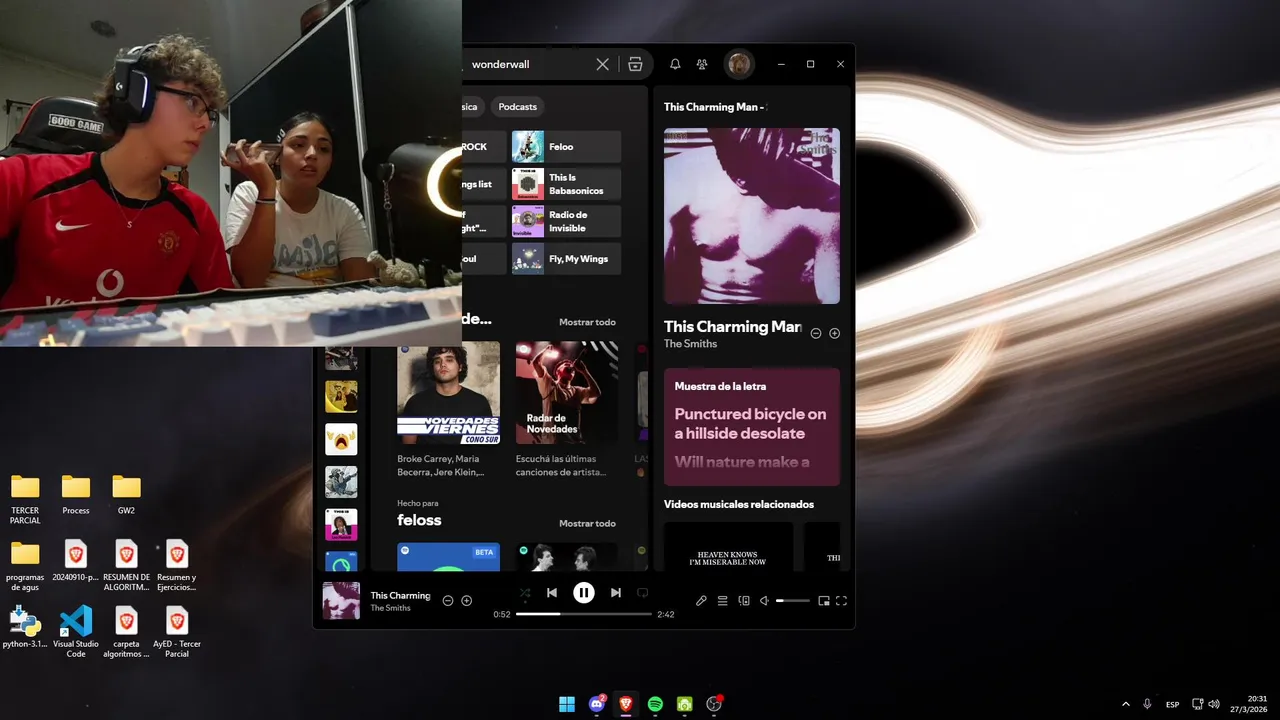Click the plus icon beside the song title
Screen dimensions: 1280x720
coord(835,333)
